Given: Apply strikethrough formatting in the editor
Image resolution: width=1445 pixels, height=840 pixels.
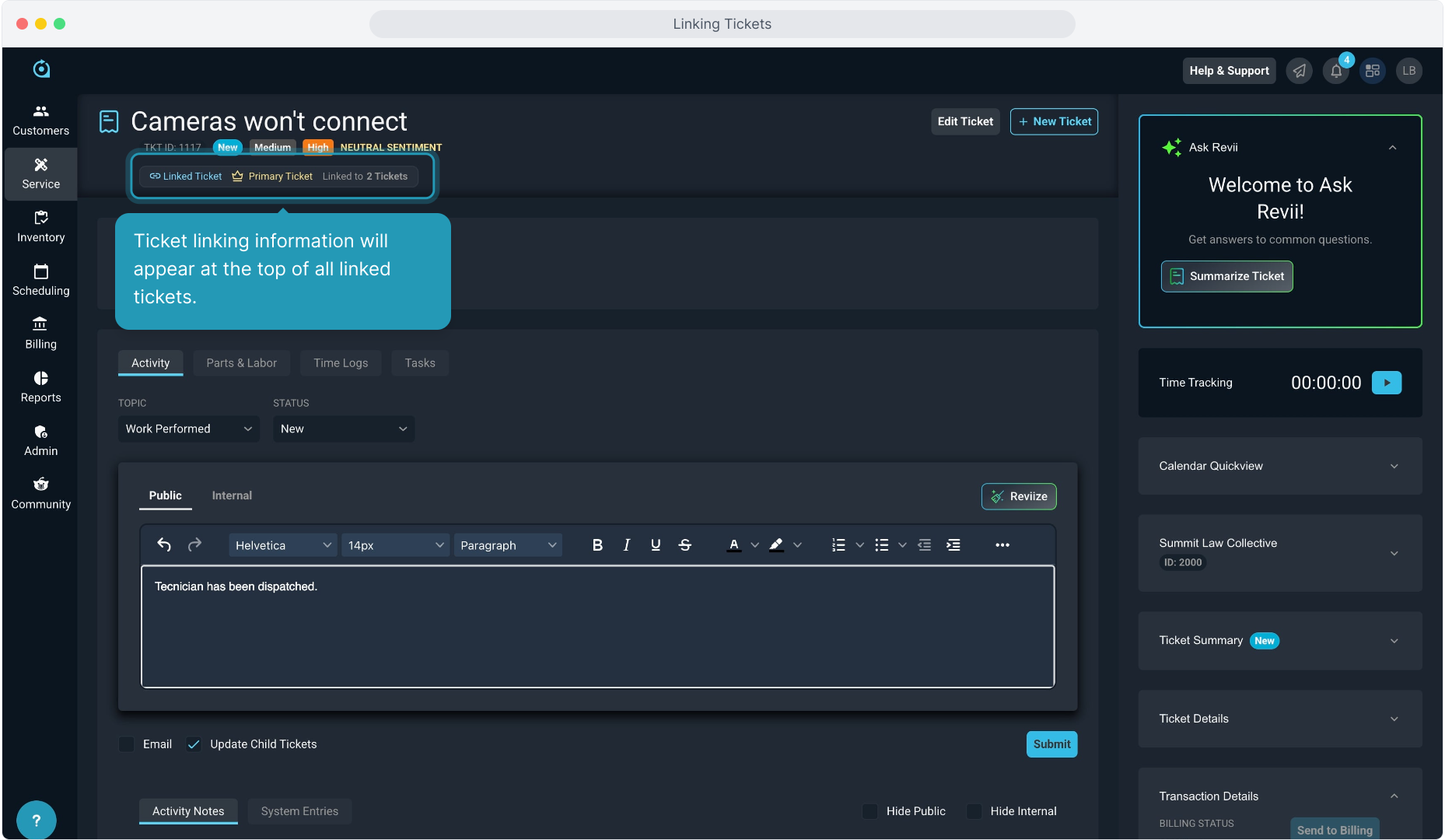Looking at the screenshot, I should (x=684, y=545).
